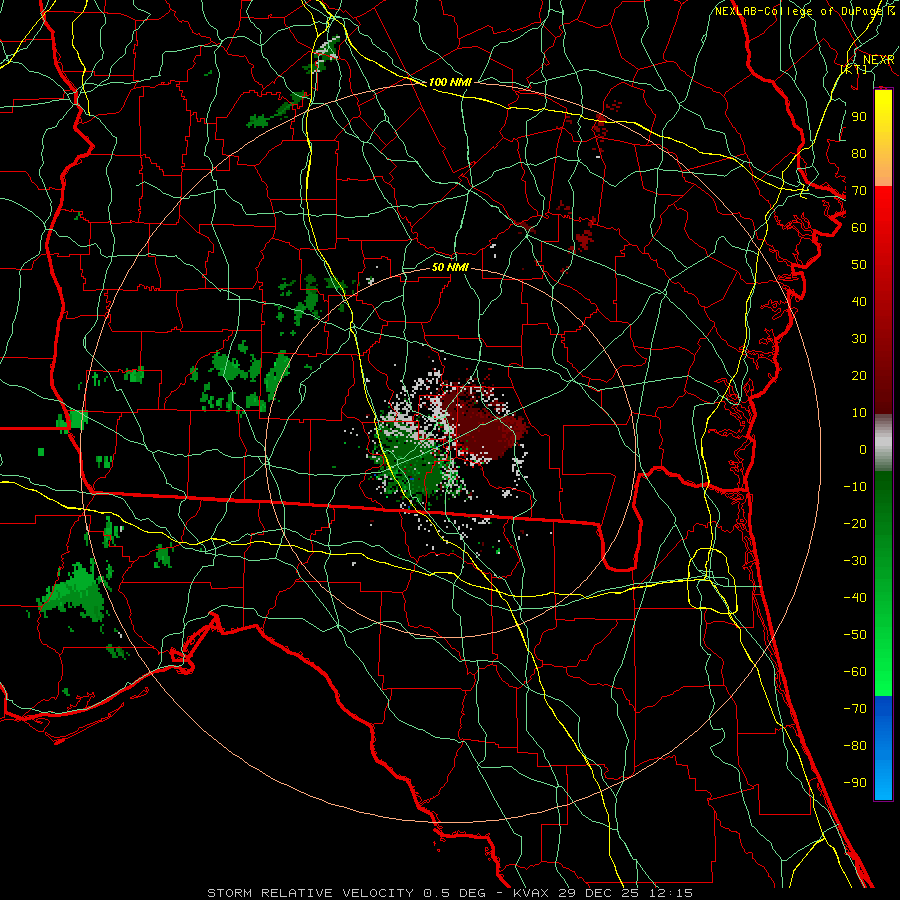
Task: Click the "100 NMI" range ring label
Action: [450, 82]
